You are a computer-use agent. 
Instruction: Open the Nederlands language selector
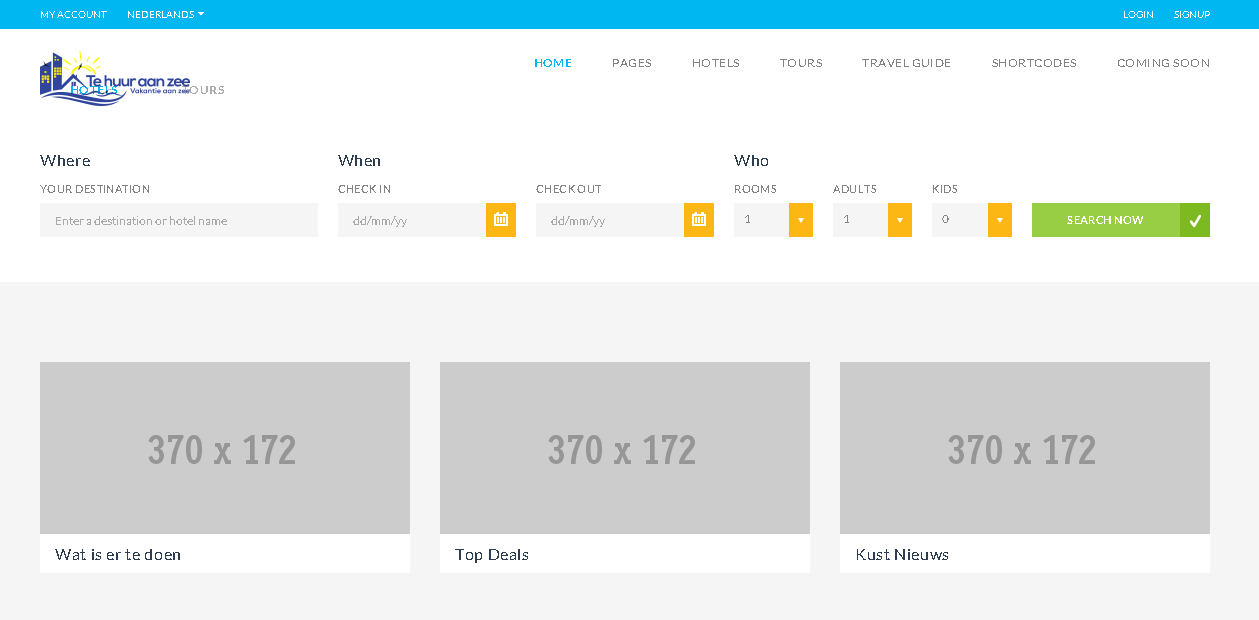click(x=165, y=15)
